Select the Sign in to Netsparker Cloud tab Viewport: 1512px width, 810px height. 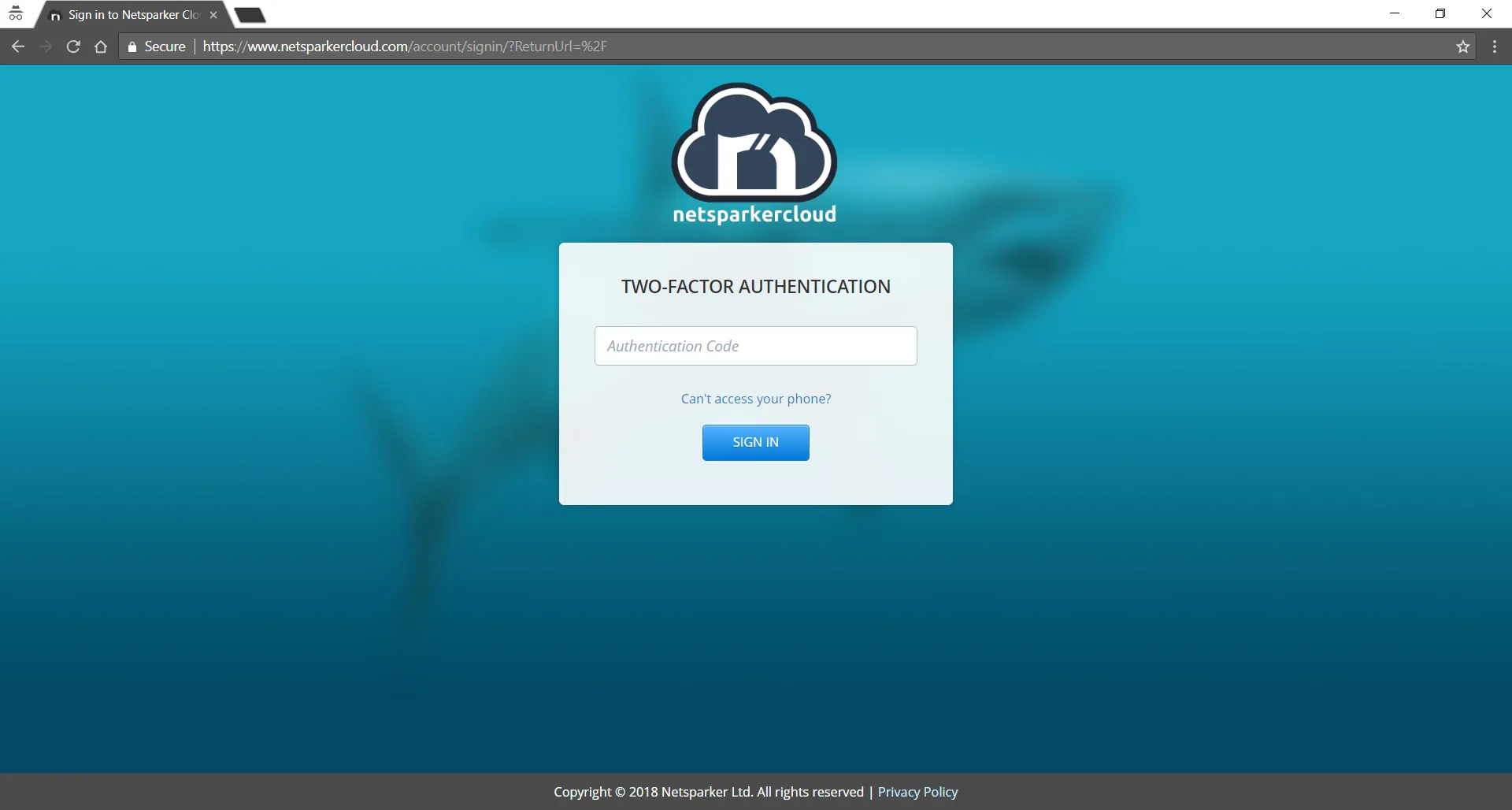pos(134,15)
